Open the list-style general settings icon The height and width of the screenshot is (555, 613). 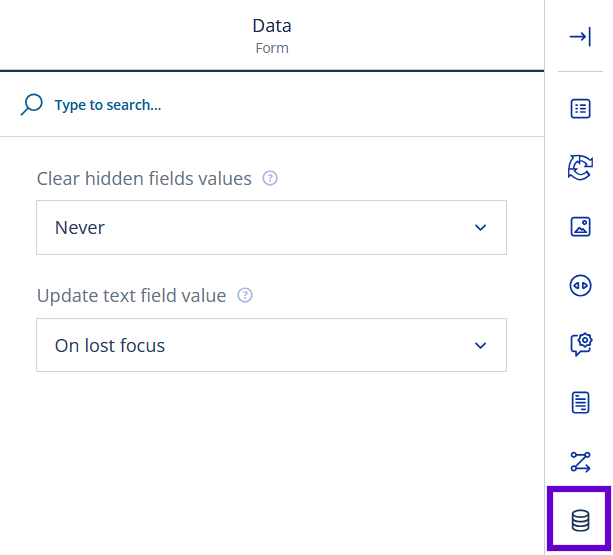pos(580,109)
